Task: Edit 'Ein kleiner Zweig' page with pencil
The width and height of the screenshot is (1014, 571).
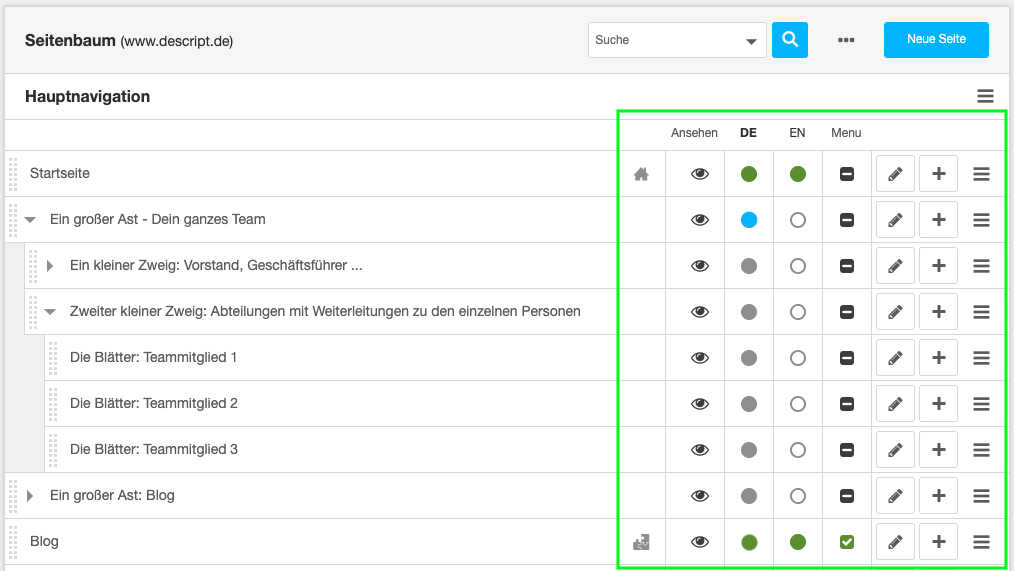Action: [x=895, y=266]
